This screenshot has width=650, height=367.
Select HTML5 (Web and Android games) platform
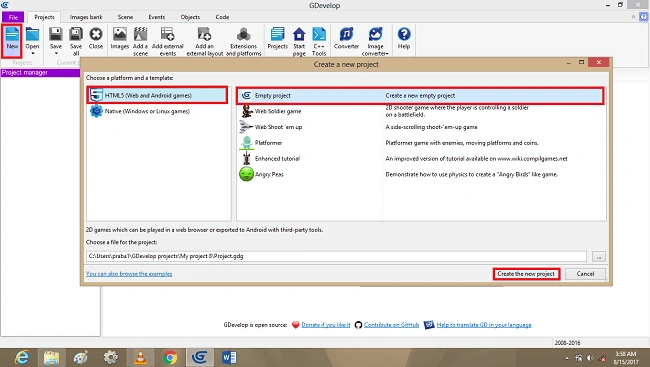point(158,95)
